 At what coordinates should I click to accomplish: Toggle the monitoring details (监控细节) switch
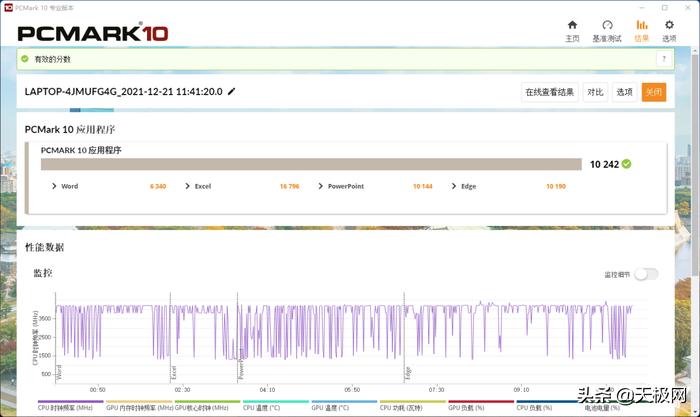tap(646, 274)
